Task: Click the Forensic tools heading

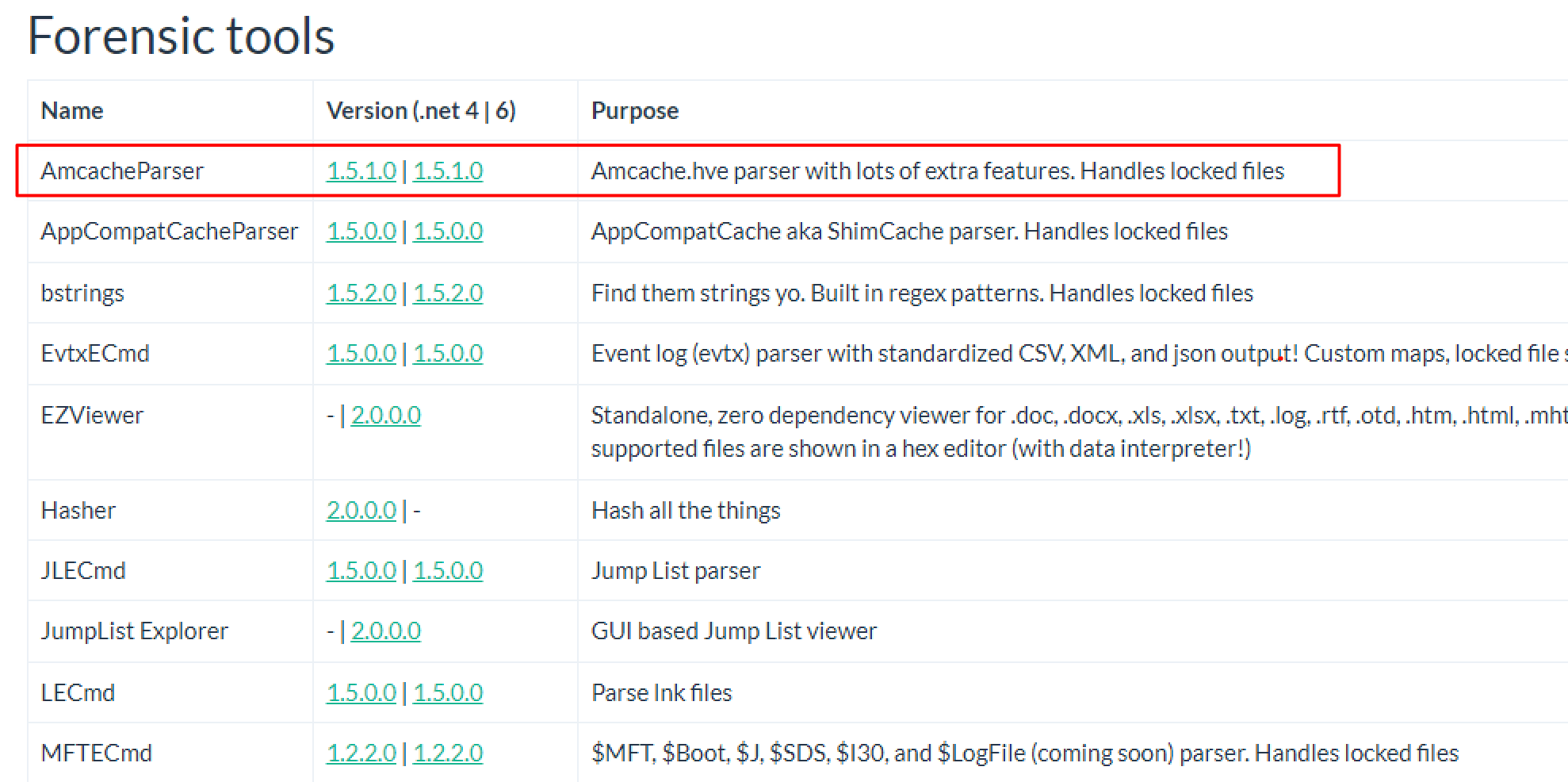Action: (x=181, y=36)
